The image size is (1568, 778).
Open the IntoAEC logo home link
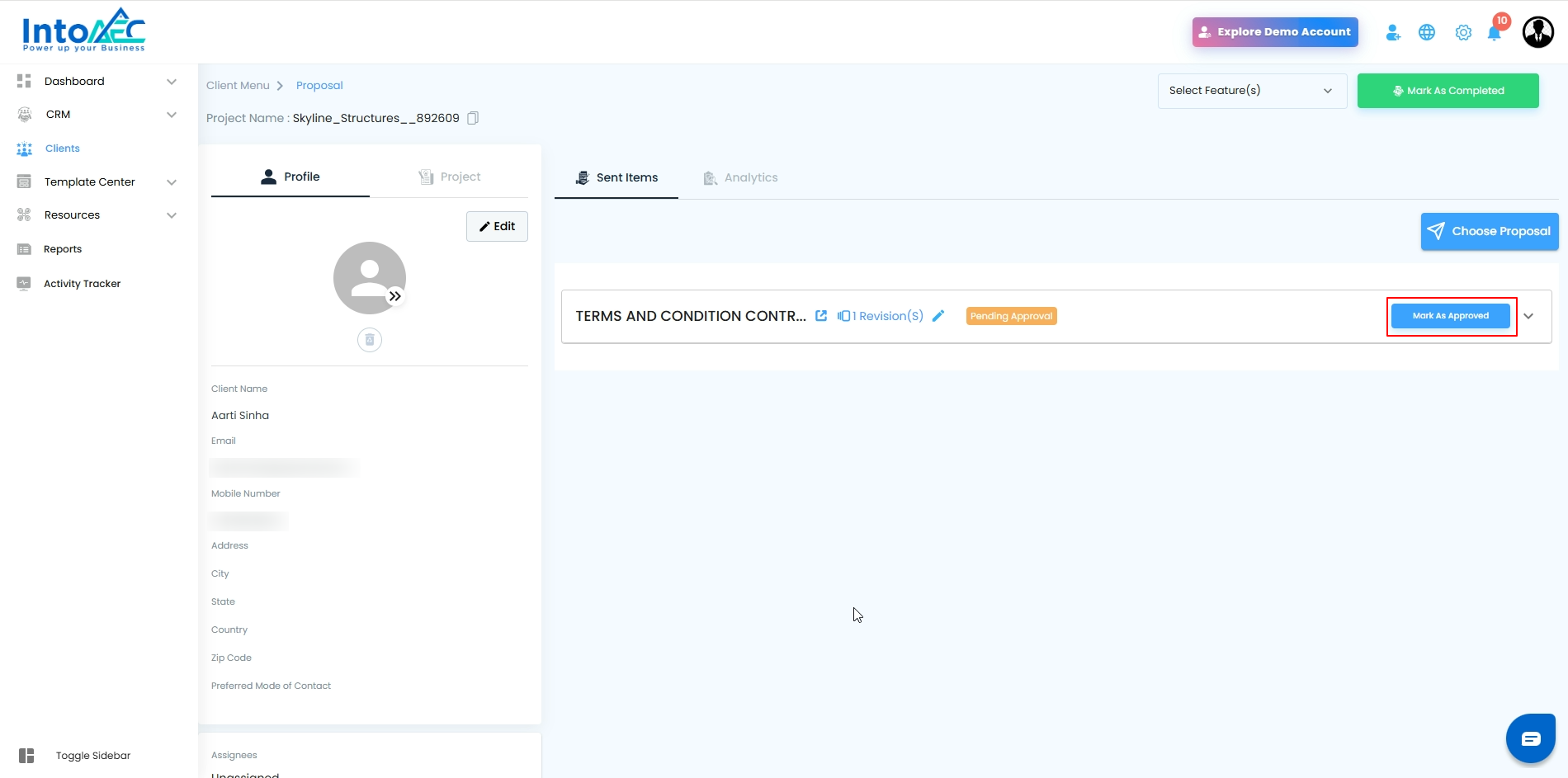[x=83, y=31]
